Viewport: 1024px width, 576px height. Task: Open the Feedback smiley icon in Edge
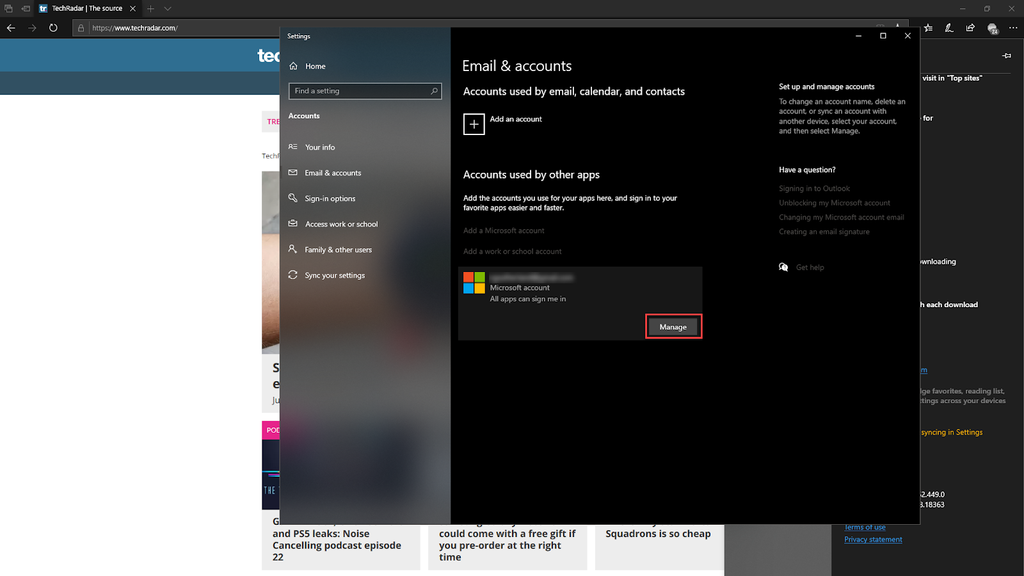(x=993, y=28)
